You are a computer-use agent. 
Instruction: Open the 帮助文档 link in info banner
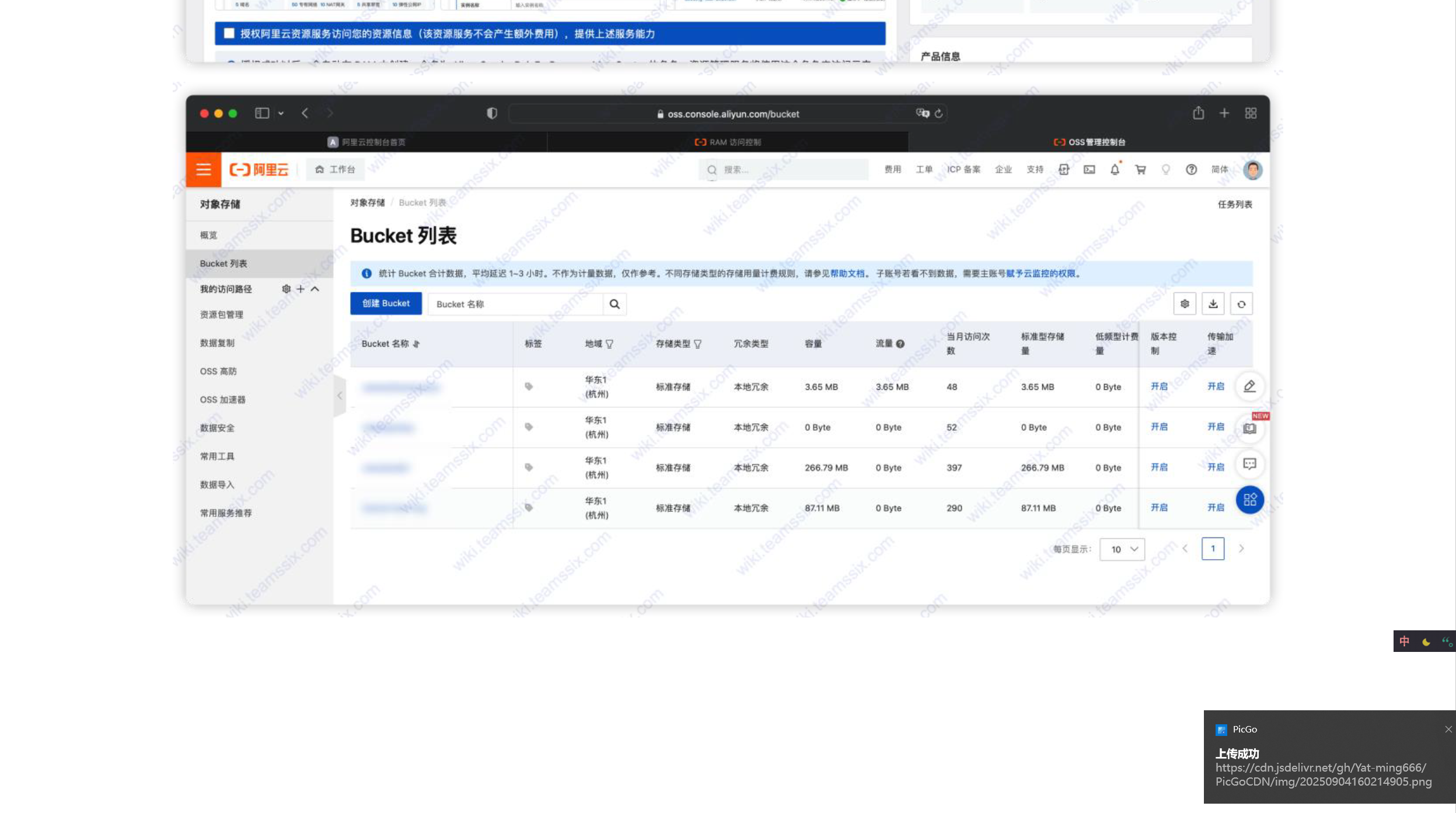847,274
